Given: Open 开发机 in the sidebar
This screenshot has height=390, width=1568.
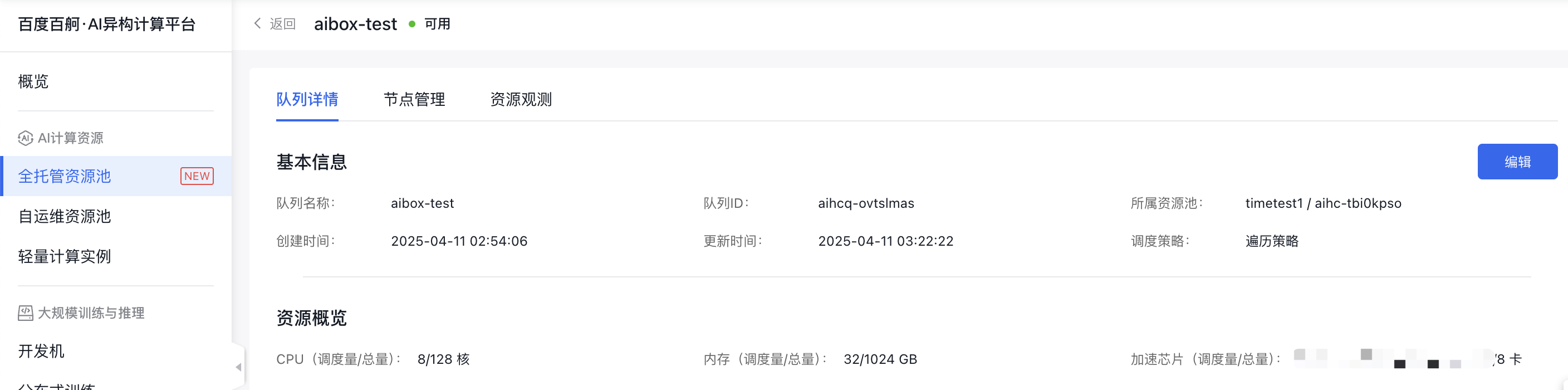Looking at the screenshot, I should click(x=41, y=351).
